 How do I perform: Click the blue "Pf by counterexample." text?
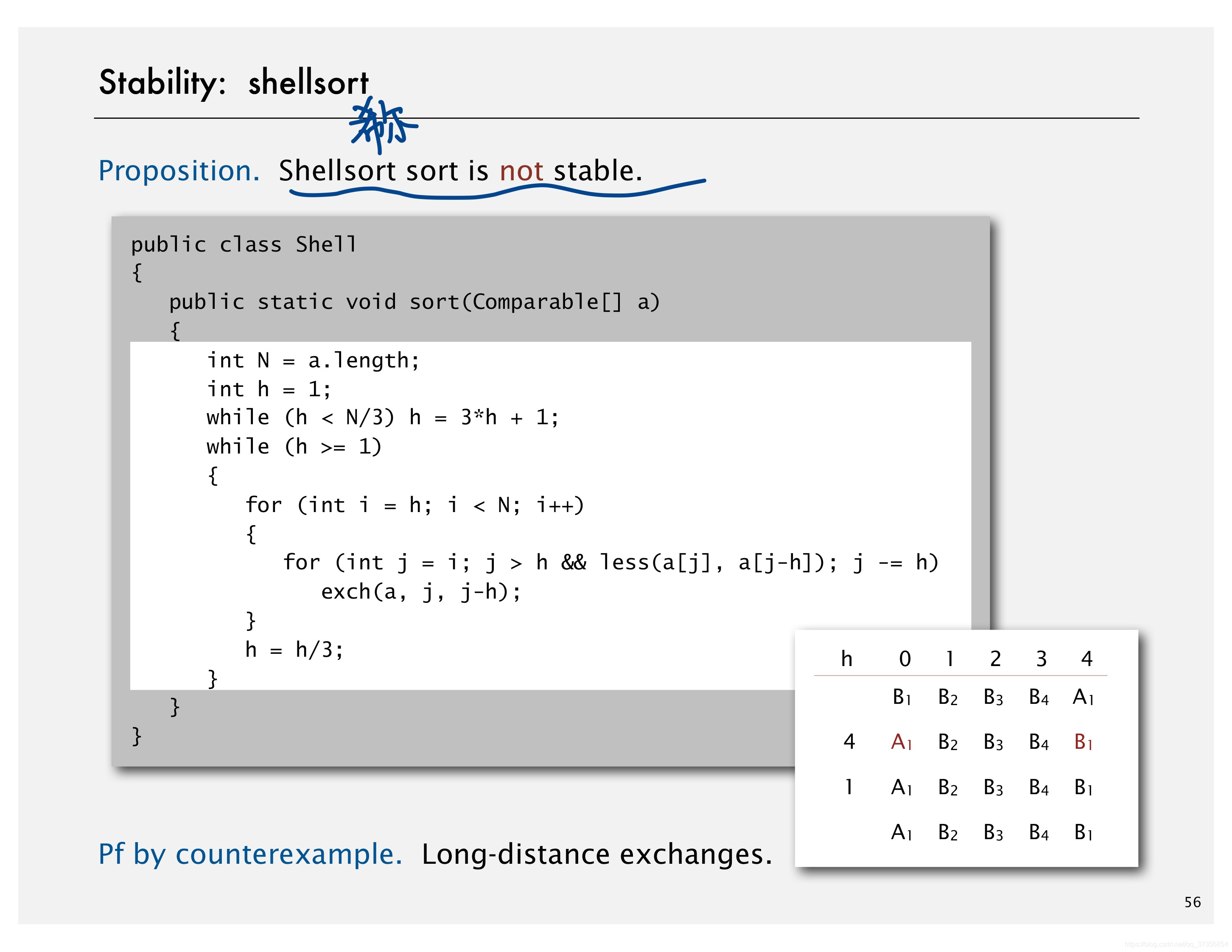[x=250, y=854]
